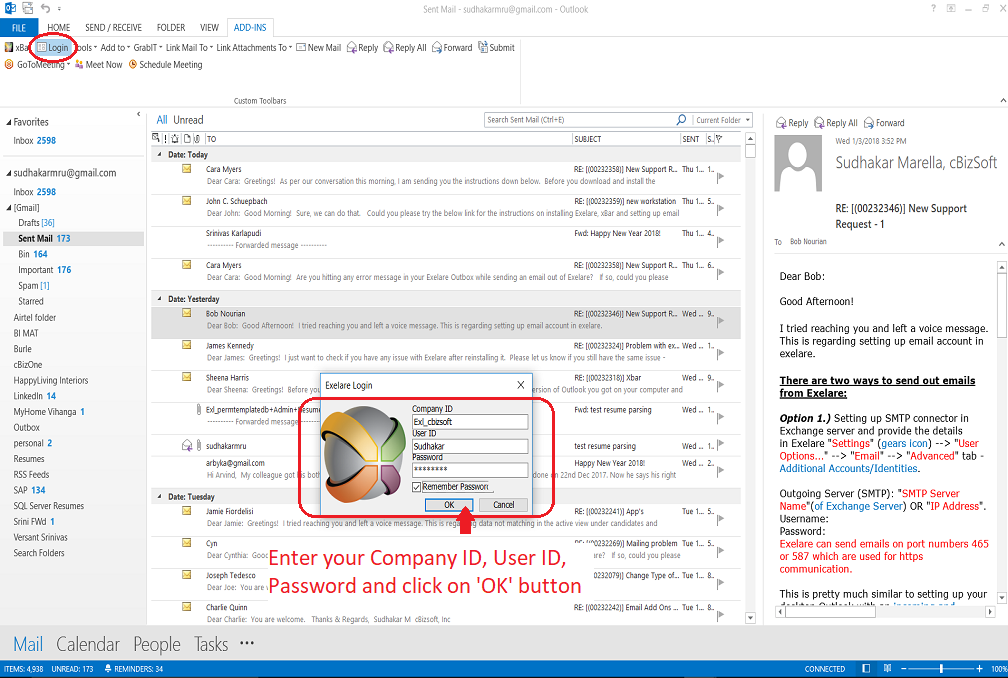The image size is (1008, 678).
Task: Open People in navigation bar
Action: (x=157, y=644)
